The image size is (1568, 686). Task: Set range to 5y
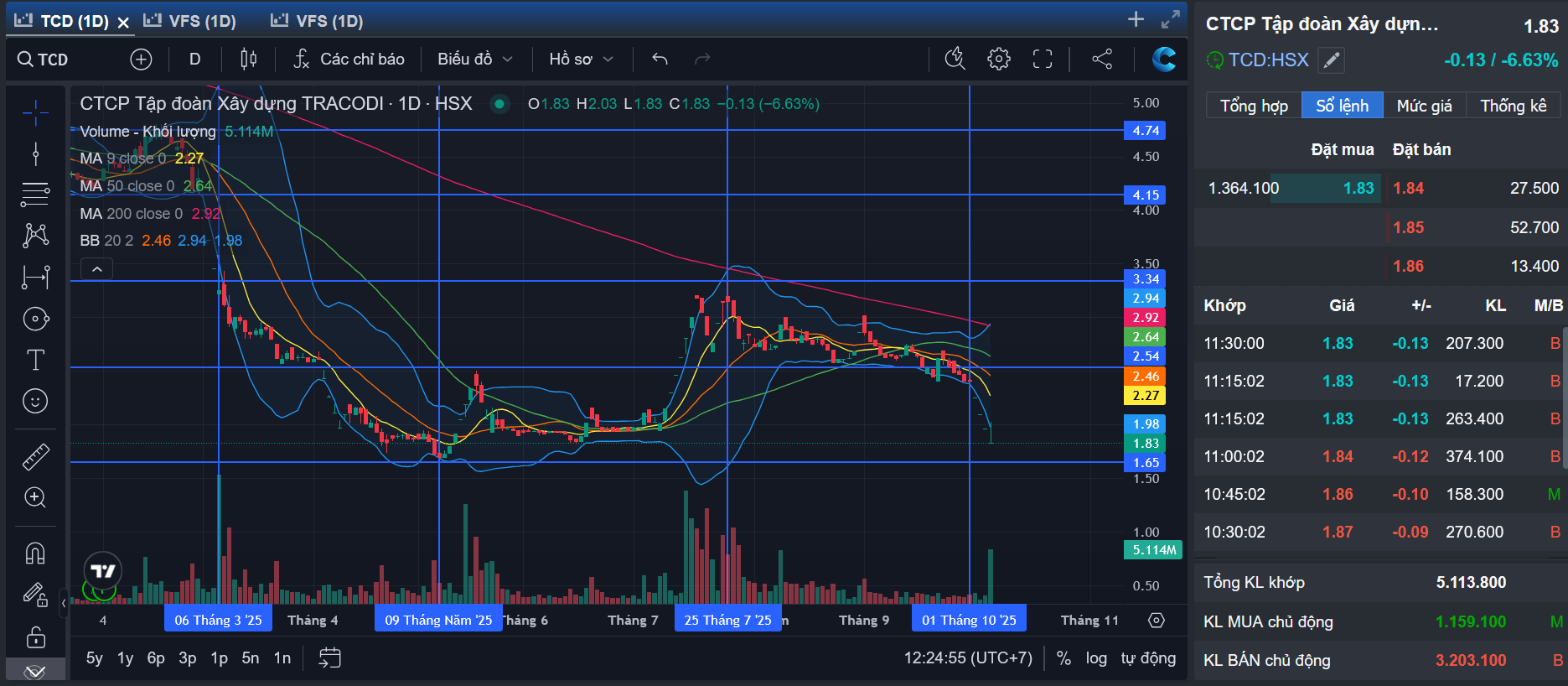click(95, 658)
